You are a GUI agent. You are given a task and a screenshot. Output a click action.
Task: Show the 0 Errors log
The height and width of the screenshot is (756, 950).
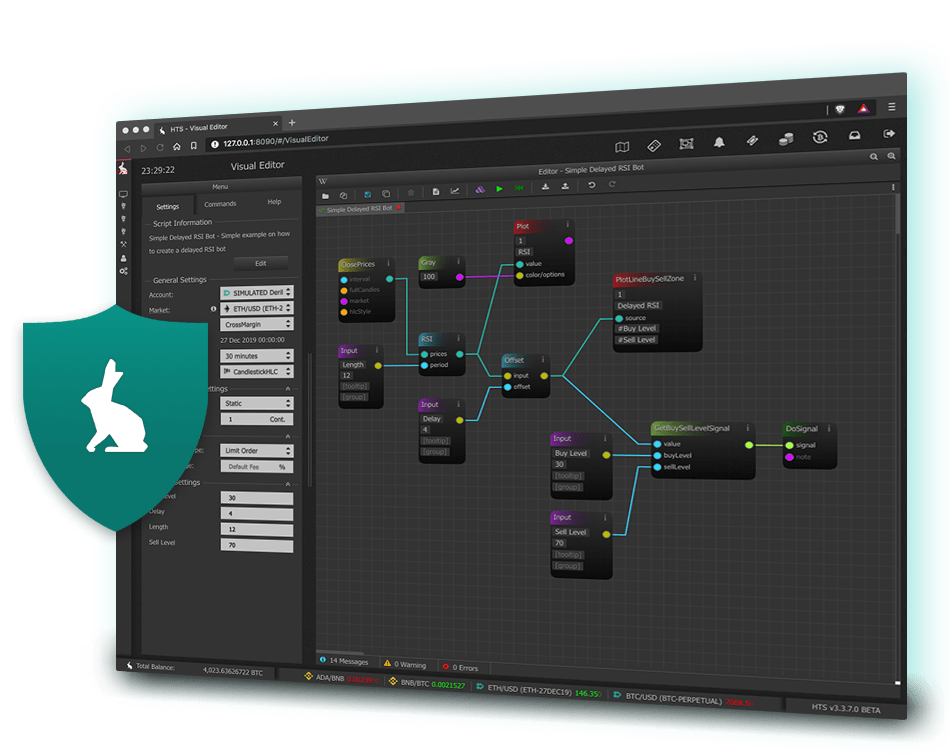(460, 667)
